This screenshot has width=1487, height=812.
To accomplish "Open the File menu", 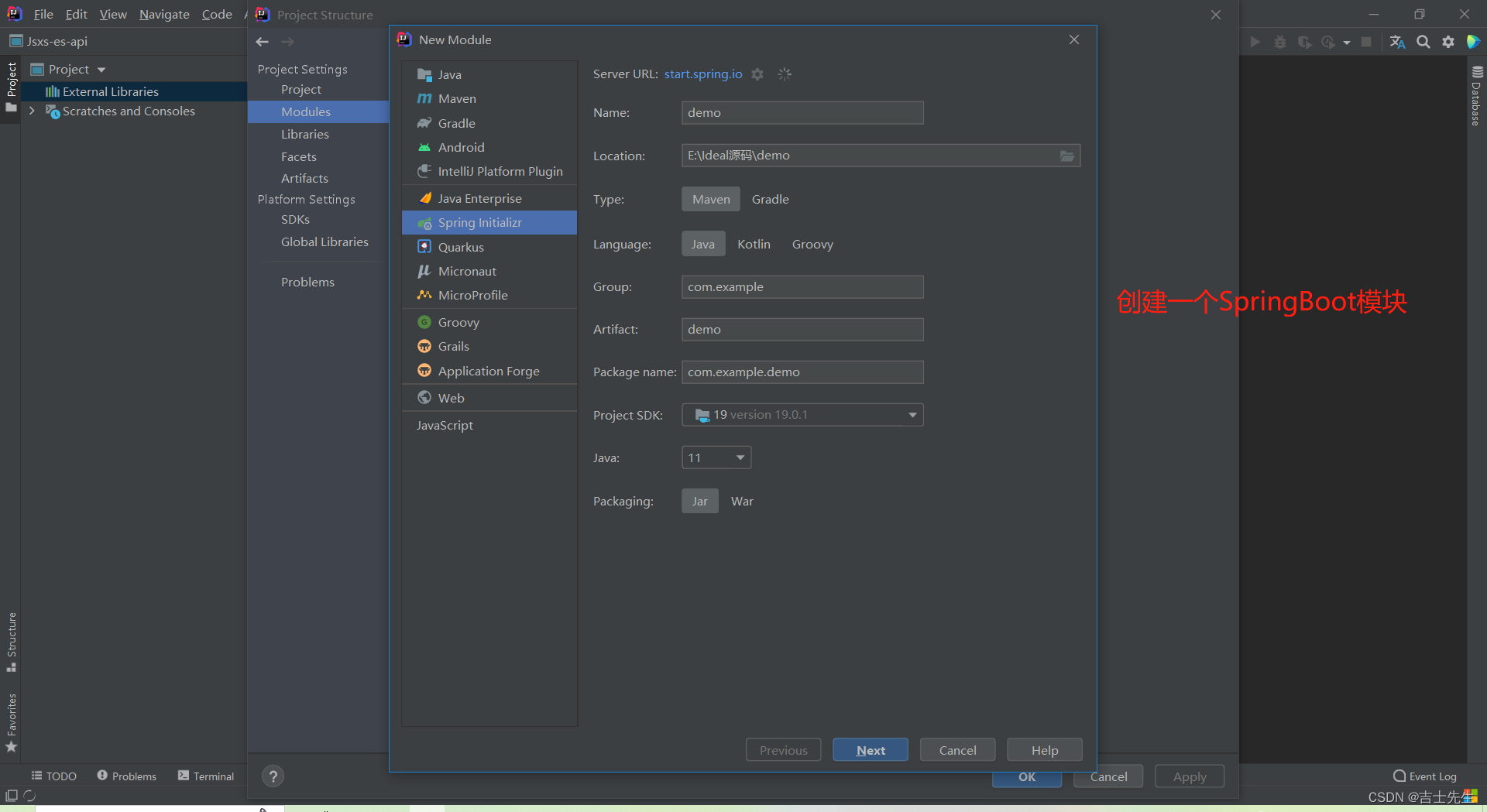I will [x=43, y=14].
